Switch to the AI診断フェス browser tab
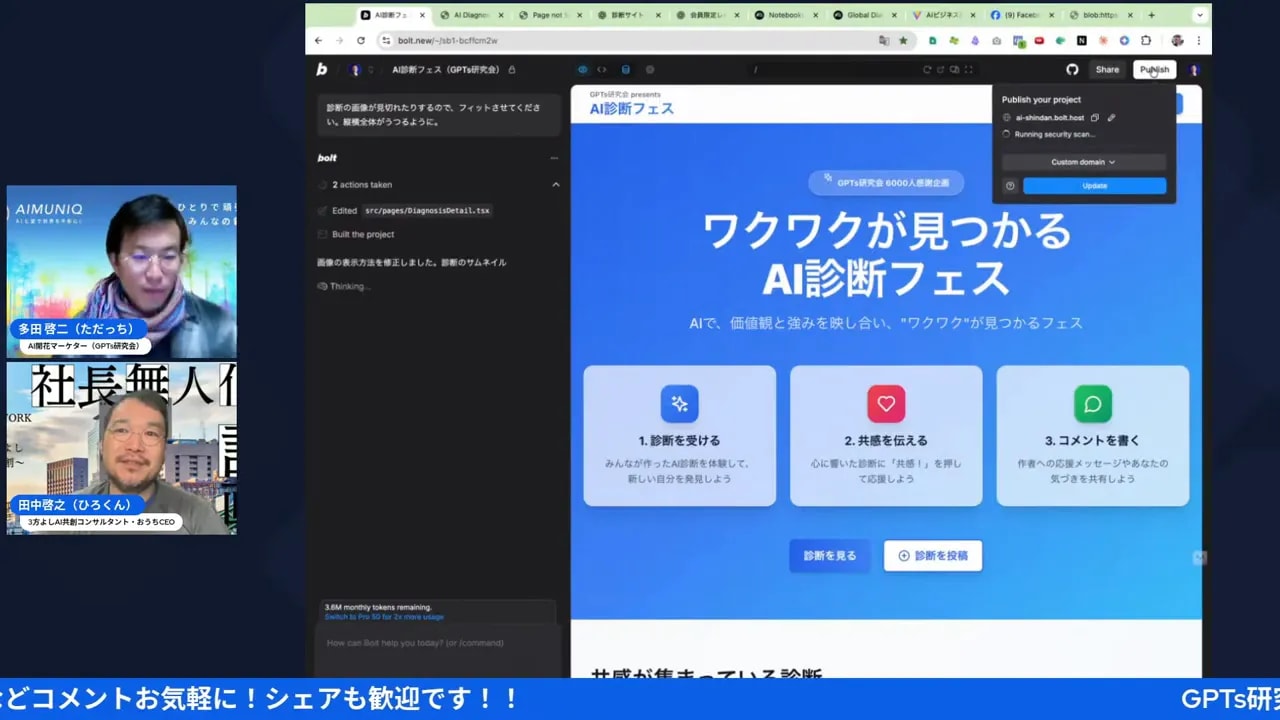1280x720 pixels. click(x=390, y=15)
